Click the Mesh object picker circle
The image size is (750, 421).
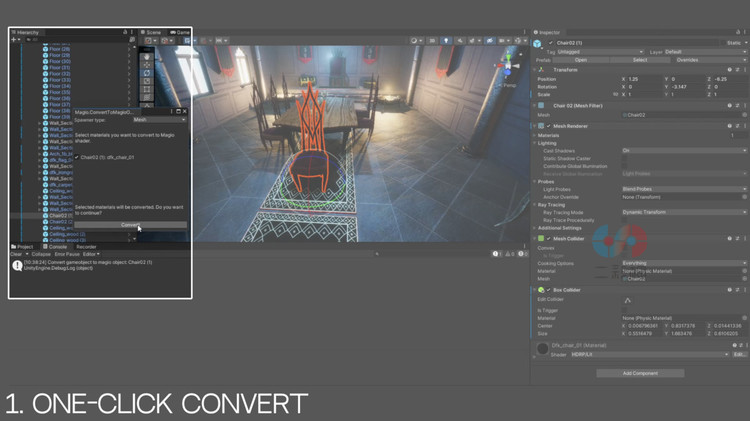[x=744, y=115]
